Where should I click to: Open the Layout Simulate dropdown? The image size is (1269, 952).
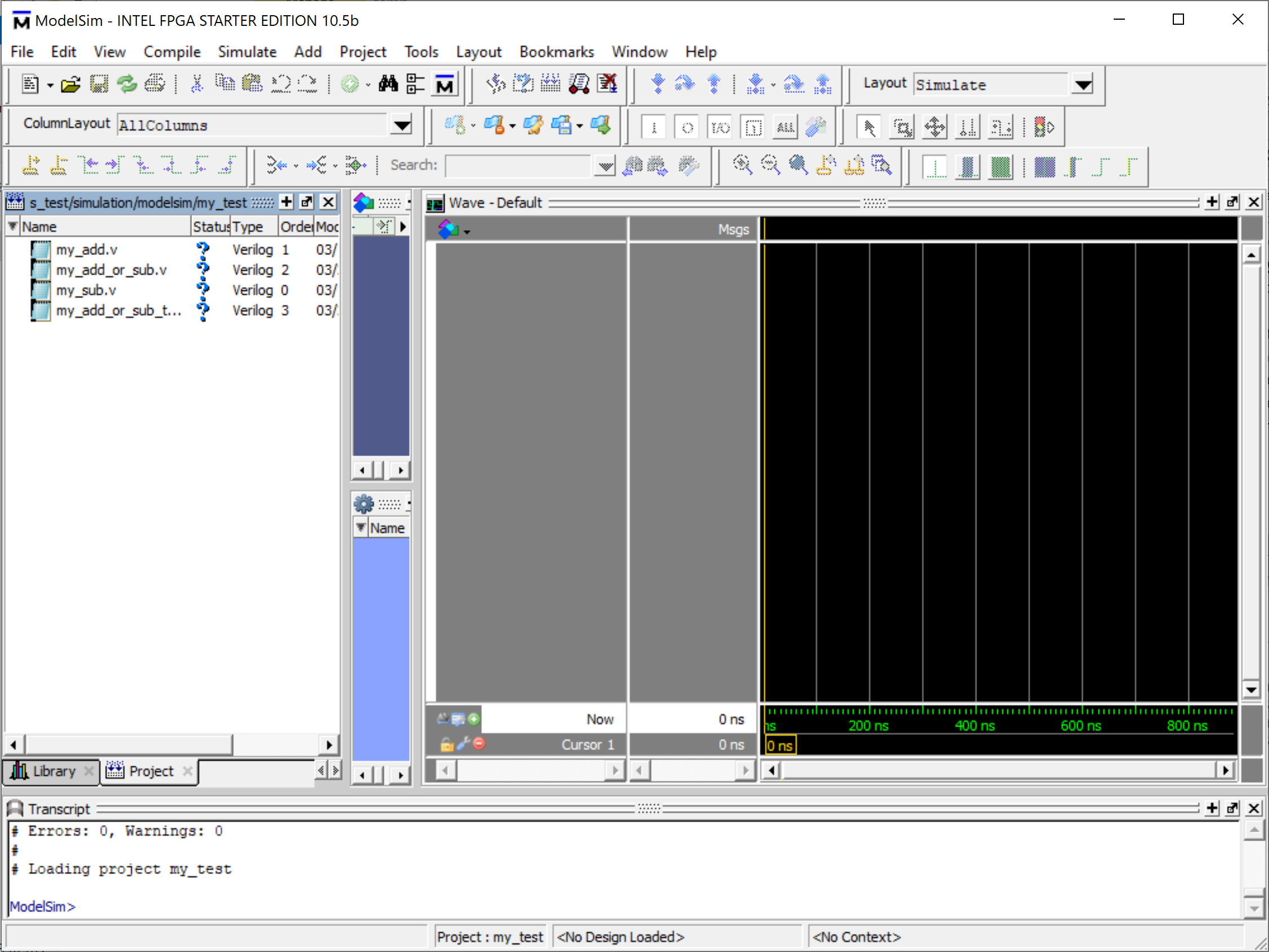pyautogui.click(x=1083, y=85)
